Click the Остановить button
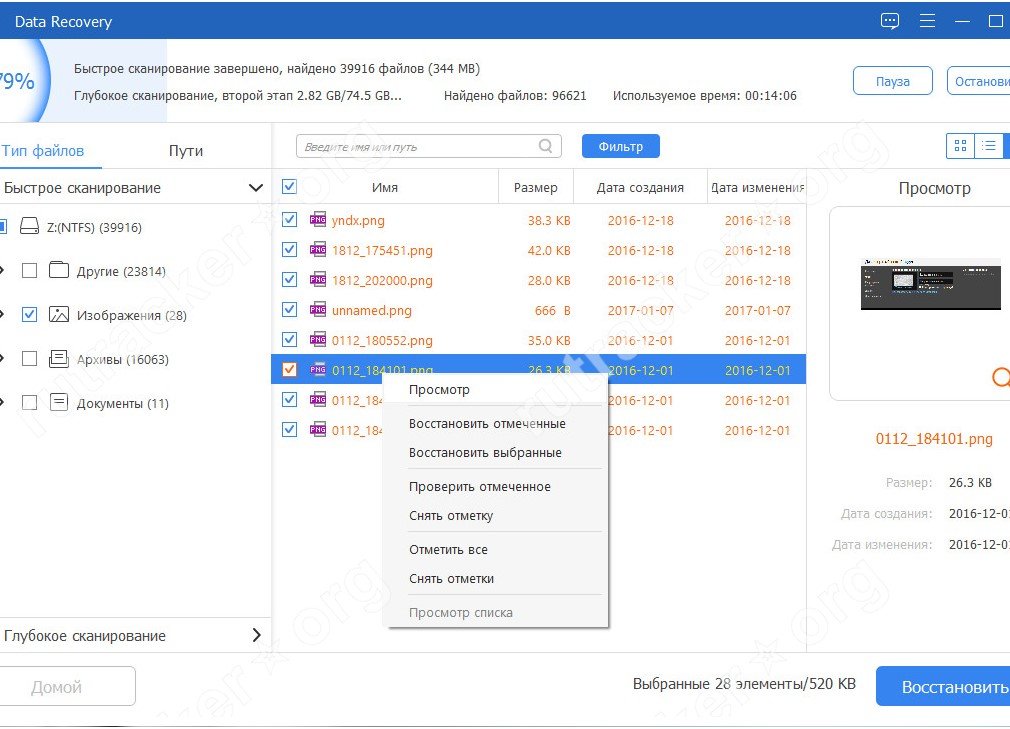The height and width of the screenshot is (729, 1010). [978, 81]
